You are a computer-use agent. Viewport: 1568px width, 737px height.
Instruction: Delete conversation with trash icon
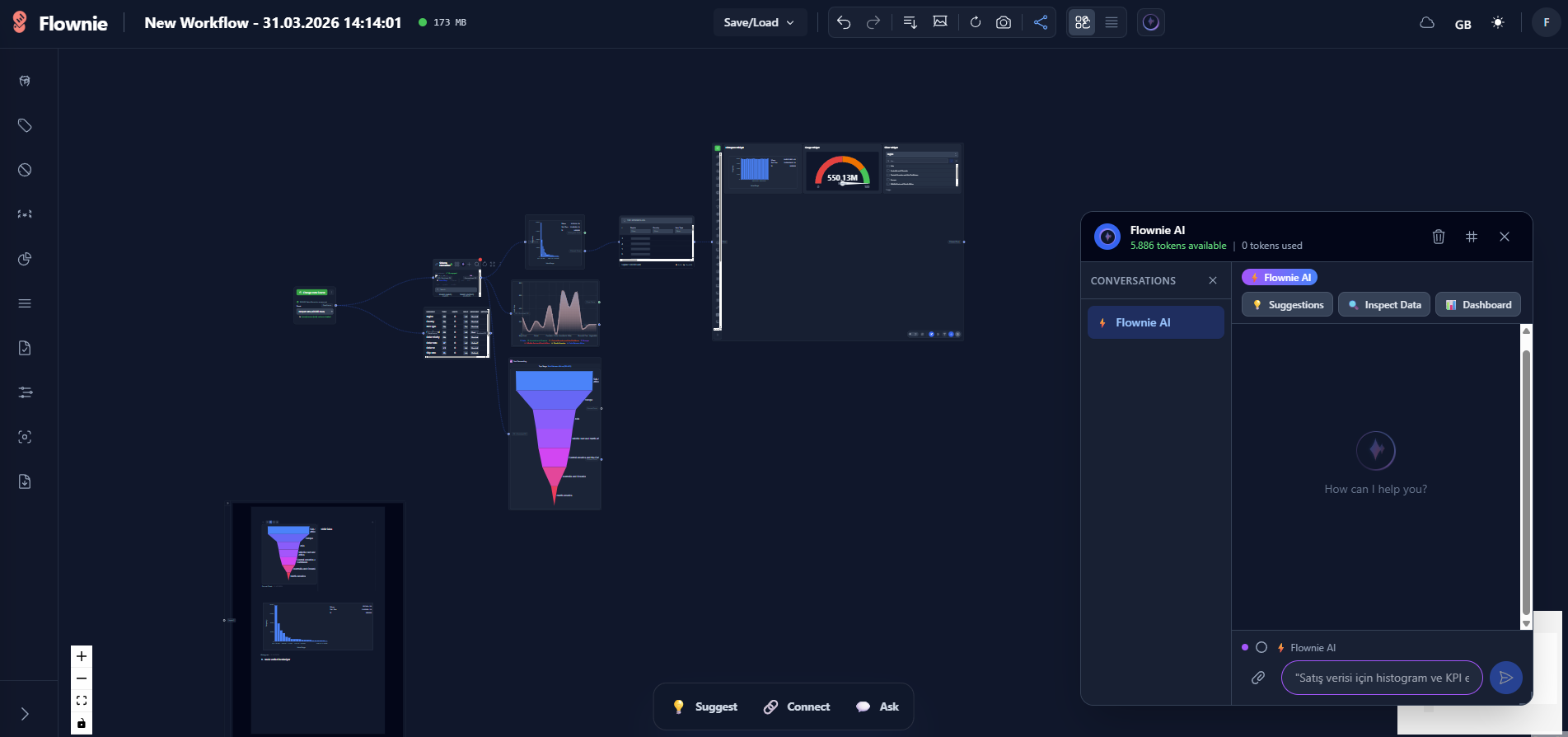[x=1439, y=237]
